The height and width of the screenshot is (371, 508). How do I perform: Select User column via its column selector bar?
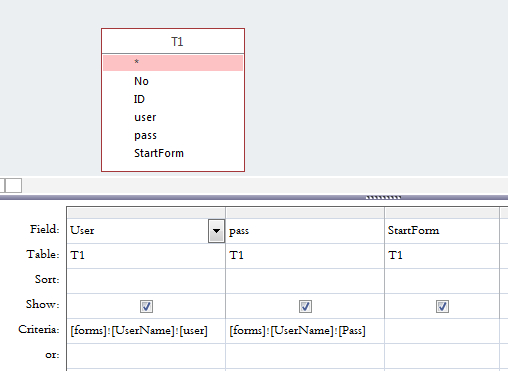point(146,213)
